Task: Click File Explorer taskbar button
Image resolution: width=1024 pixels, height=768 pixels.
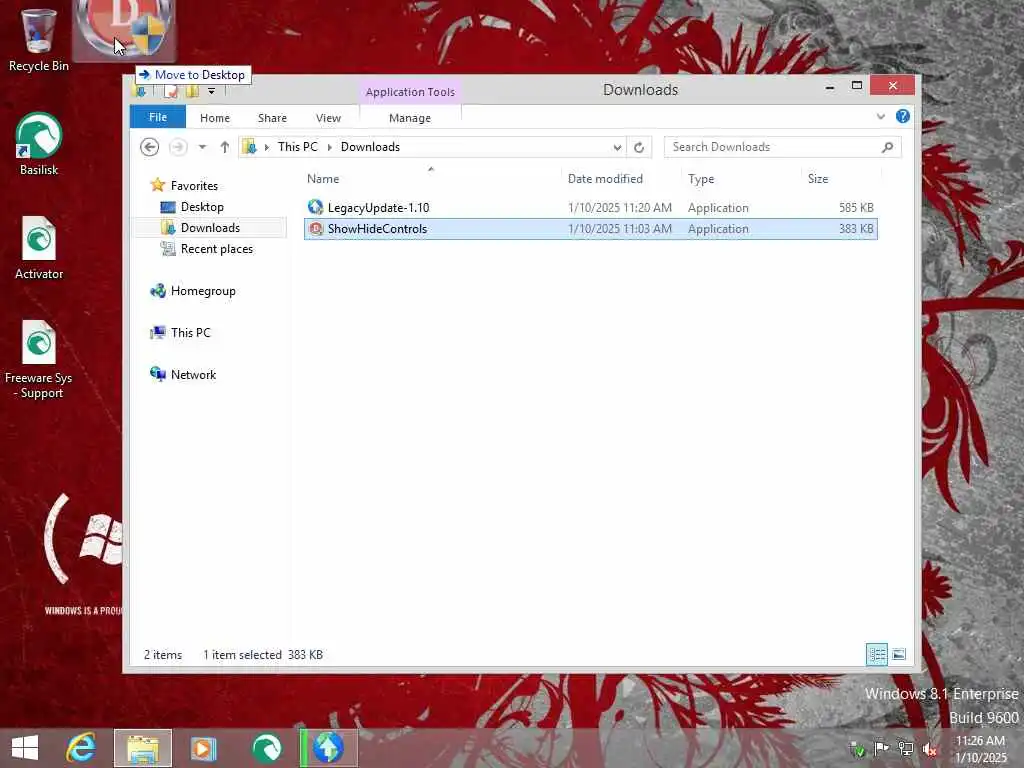Action: point(143,748)
